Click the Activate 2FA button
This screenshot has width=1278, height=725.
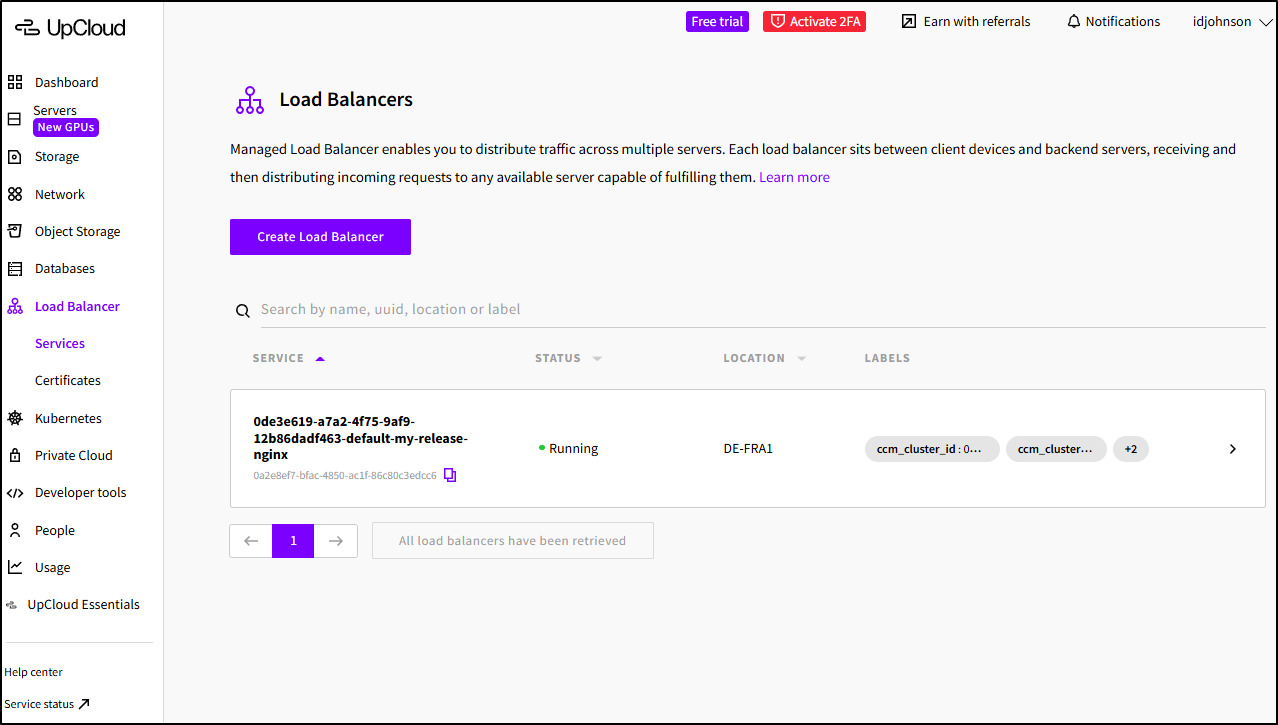click(x=814, y=22)
